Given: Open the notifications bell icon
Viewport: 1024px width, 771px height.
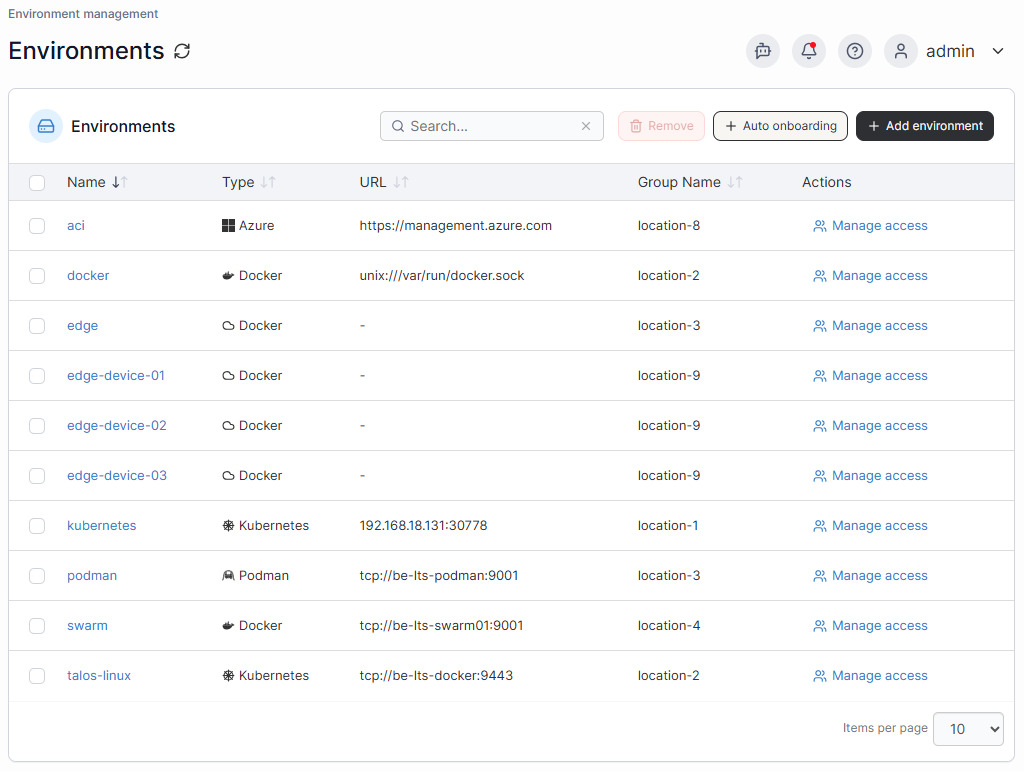Looking at the screenshot, I should 809,51.
